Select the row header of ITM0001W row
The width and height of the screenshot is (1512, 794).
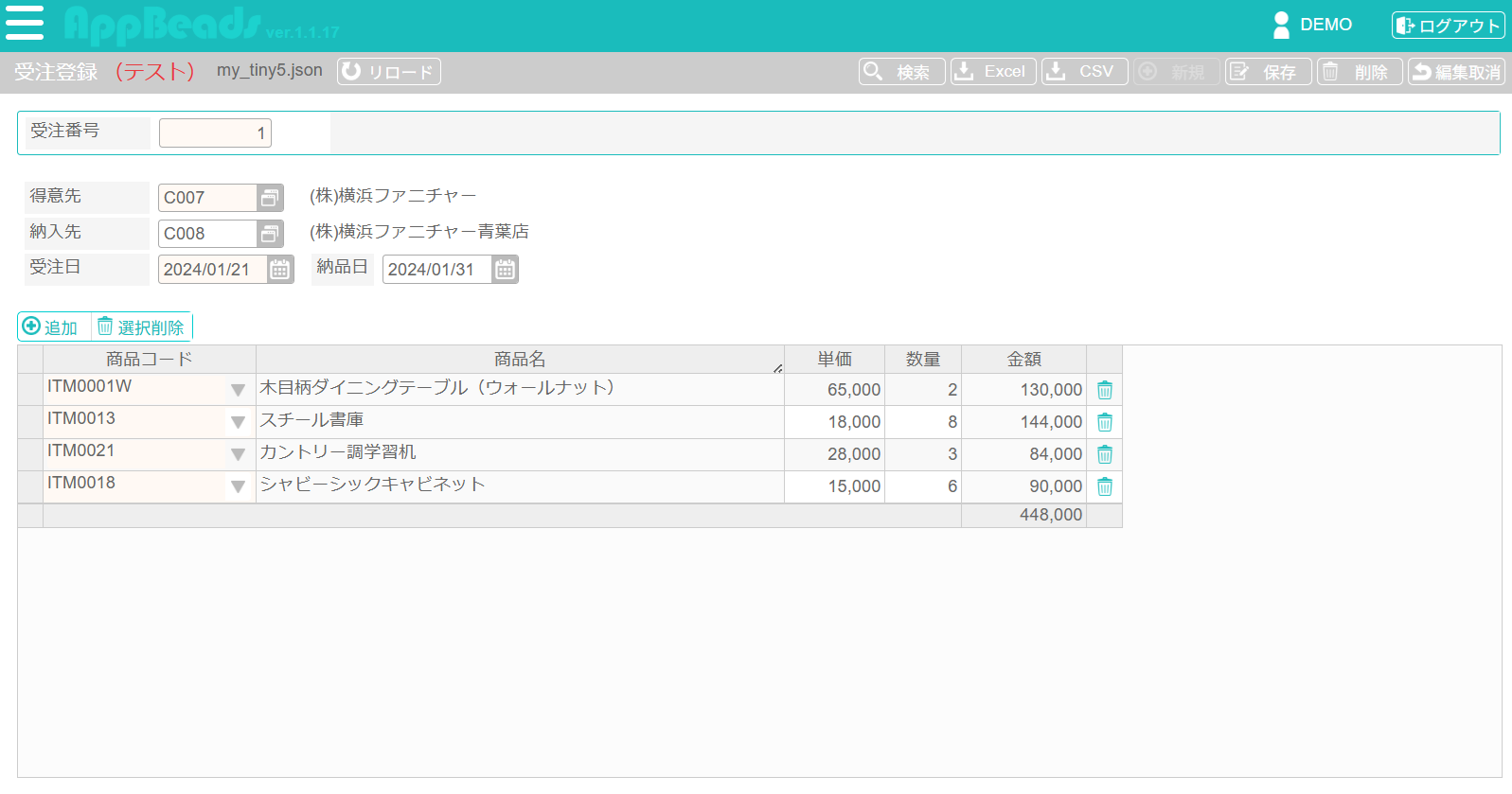[x=30, y=390]
